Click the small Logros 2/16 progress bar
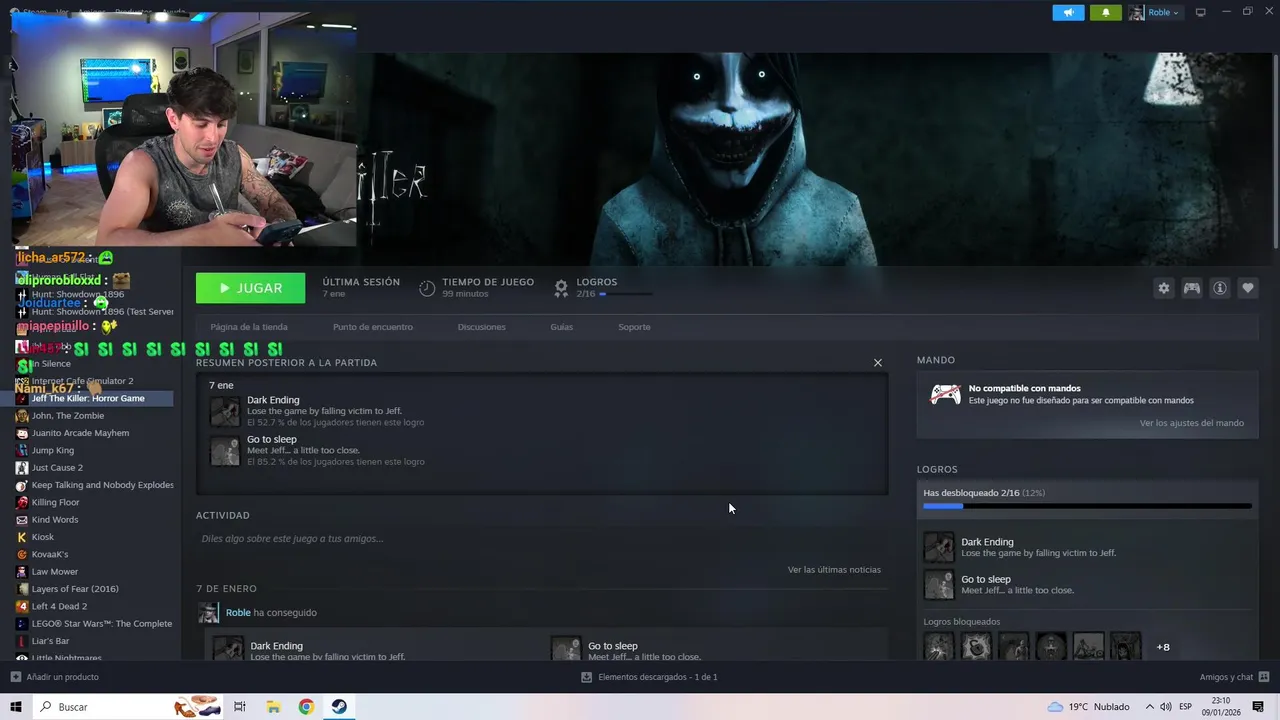 (x=626, y=294)
